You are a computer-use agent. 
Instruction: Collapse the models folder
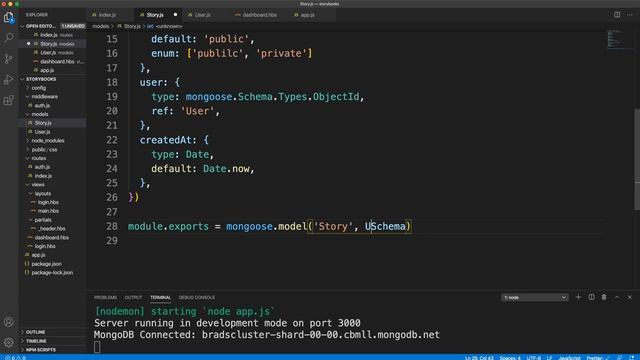click(x=40, y=114)
